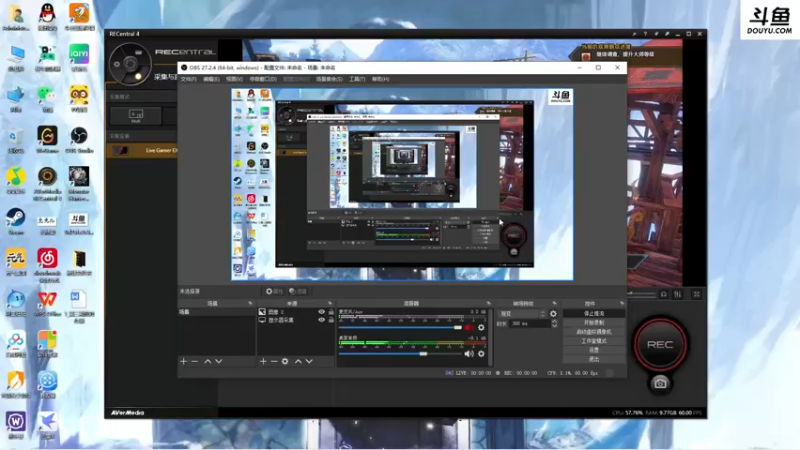Pop out the audio mixer dock panel

tap(488, 304)
